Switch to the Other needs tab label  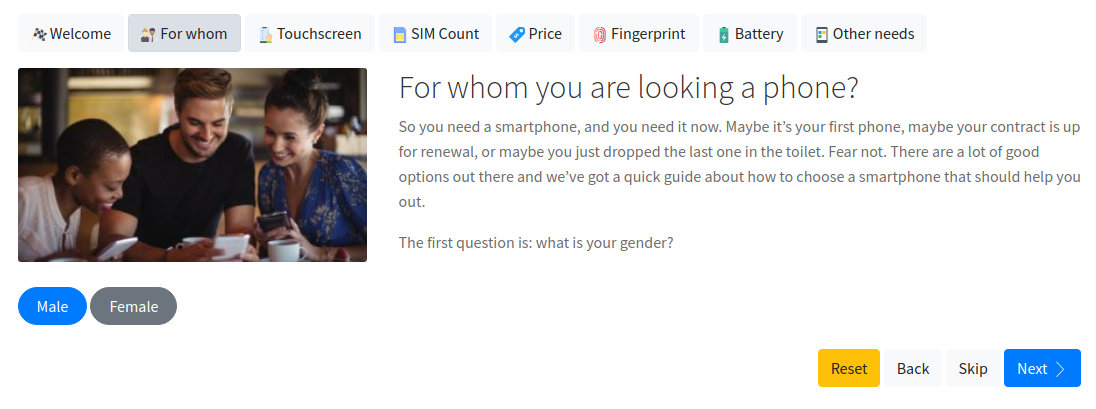tap(873, 34)
